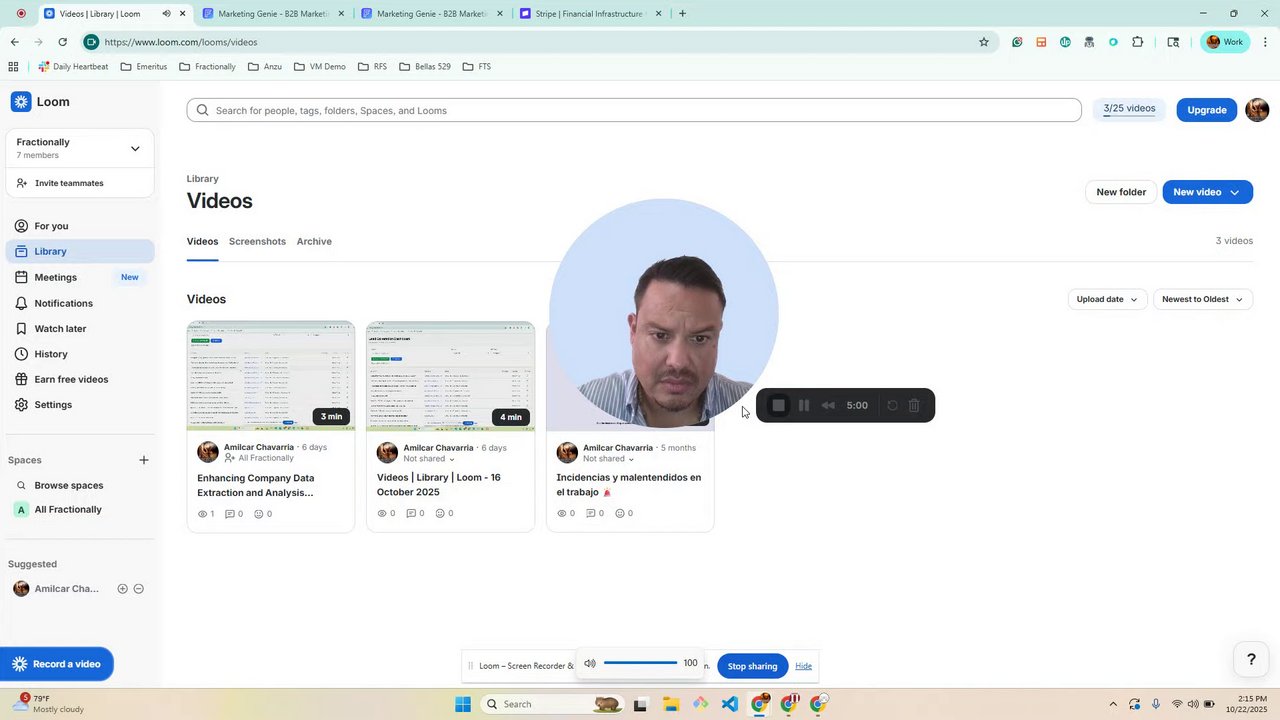
Task: Open the help question mark button
Action: pos(1250,659)
